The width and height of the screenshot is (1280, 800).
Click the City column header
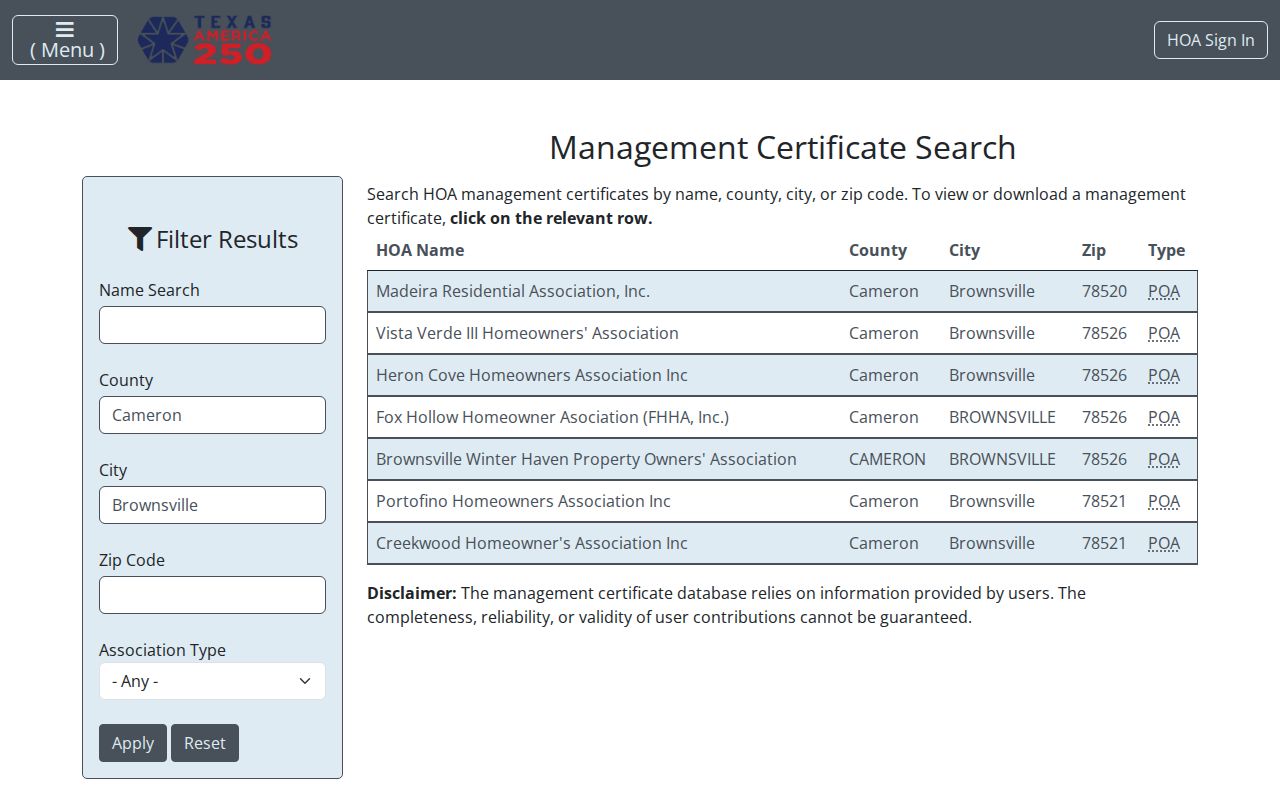(x=964, y=250)
